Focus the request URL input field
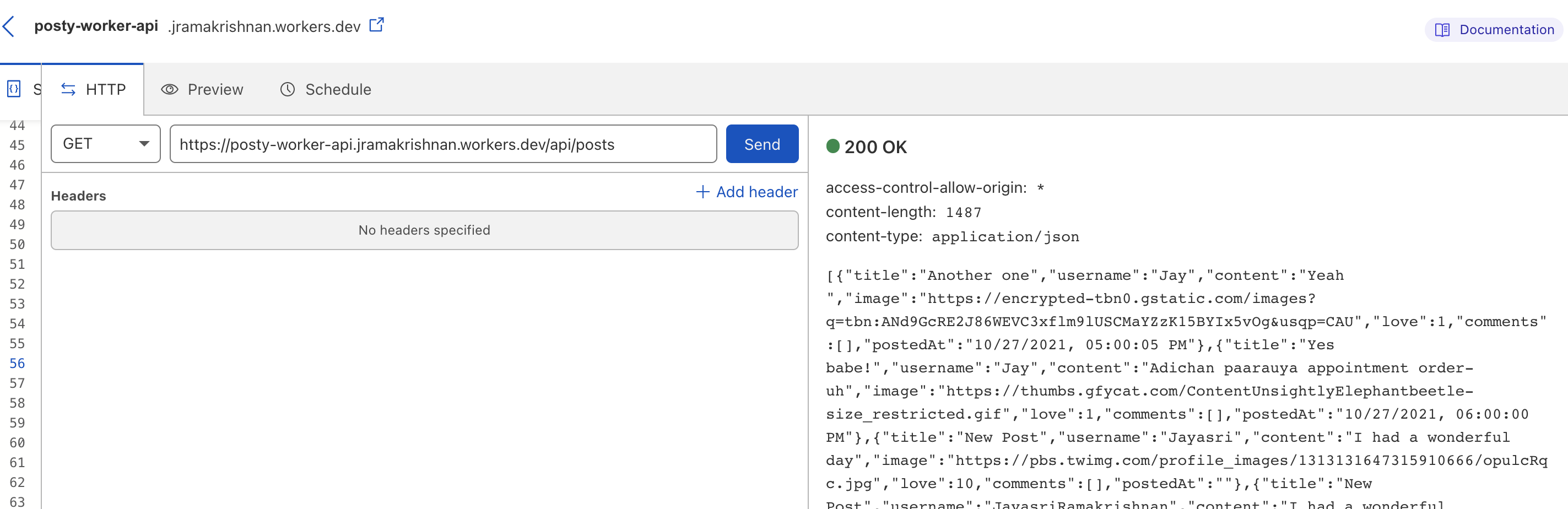The height and width of the screenshot is (509, 1568). [x=443, y=144]
